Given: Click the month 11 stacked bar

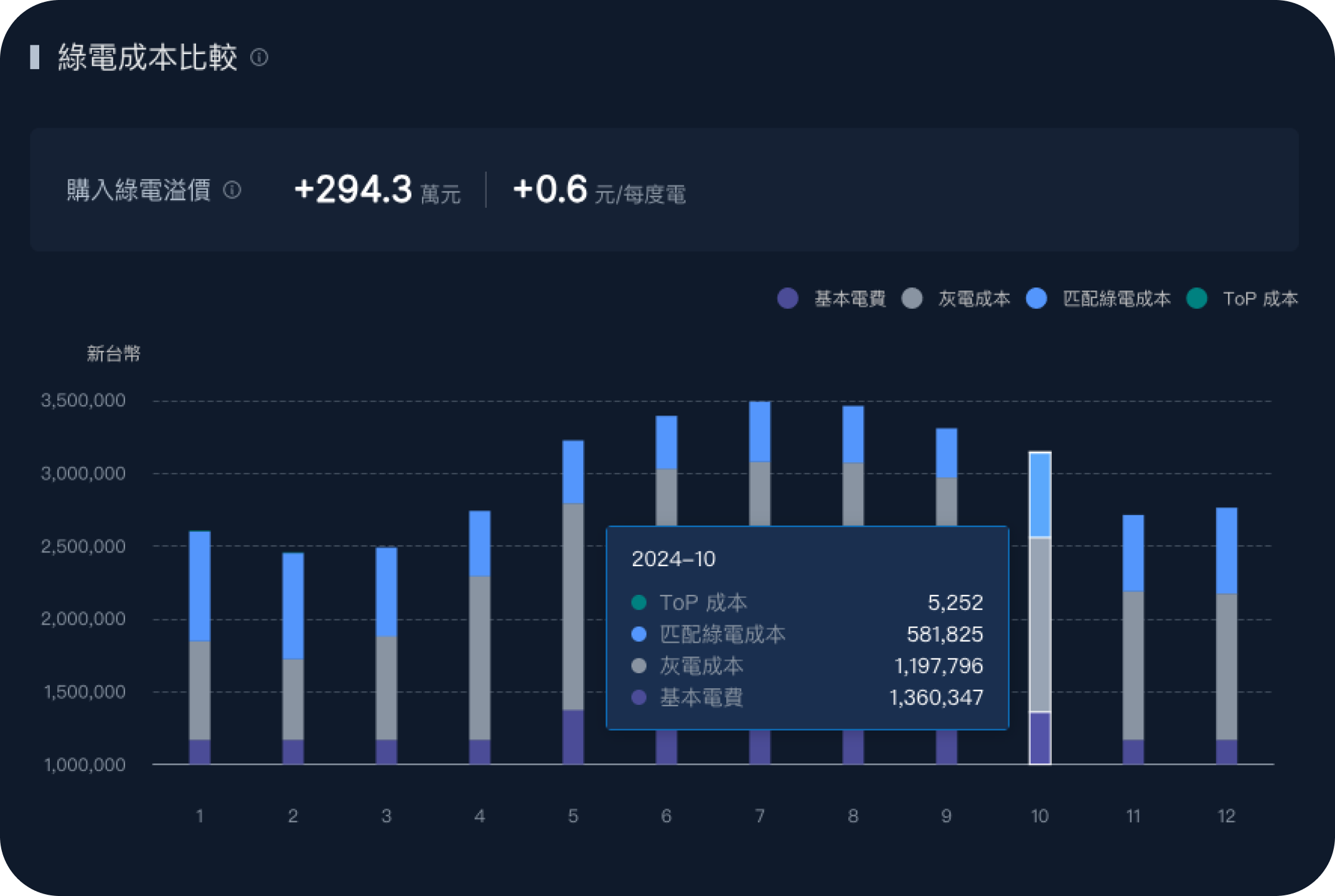Looking at the screenshot, I should coord(1133,641).
